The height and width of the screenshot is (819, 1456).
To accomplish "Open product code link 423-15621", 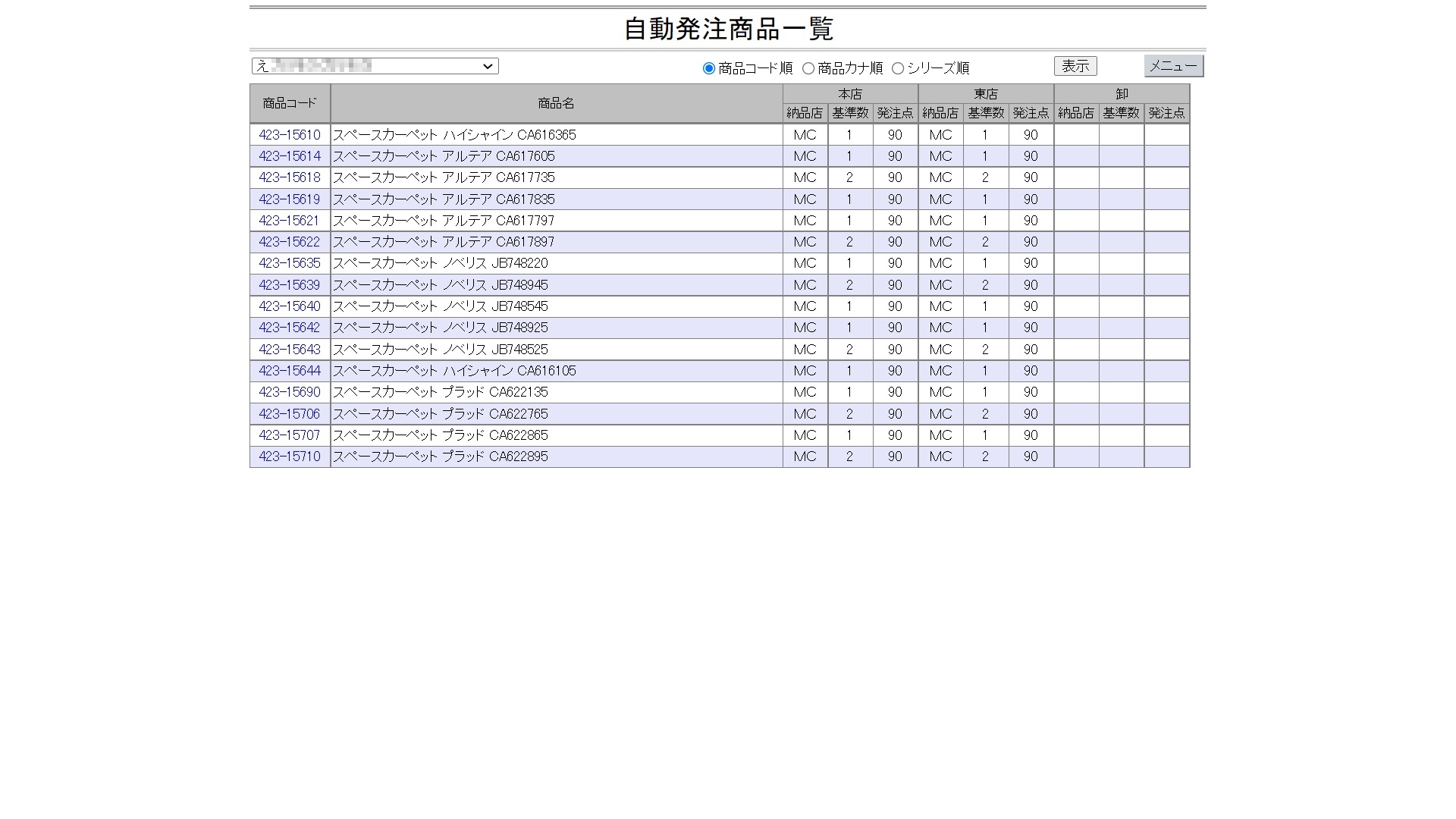I will tap(290, 221).
